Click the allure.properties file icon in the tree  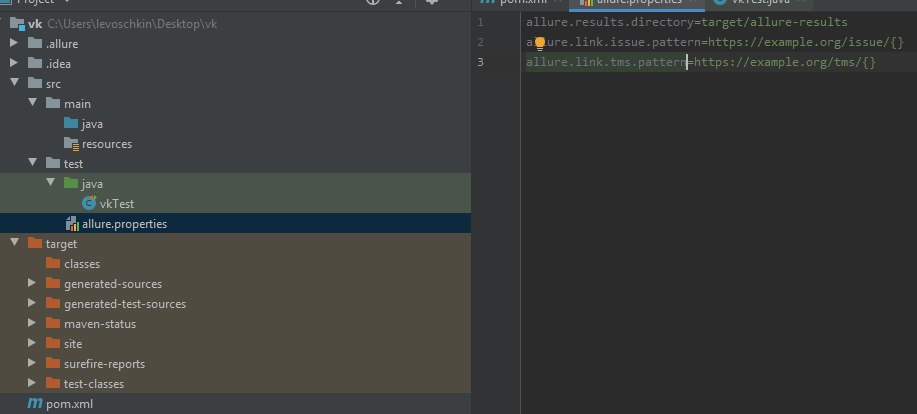click(72, 223)
